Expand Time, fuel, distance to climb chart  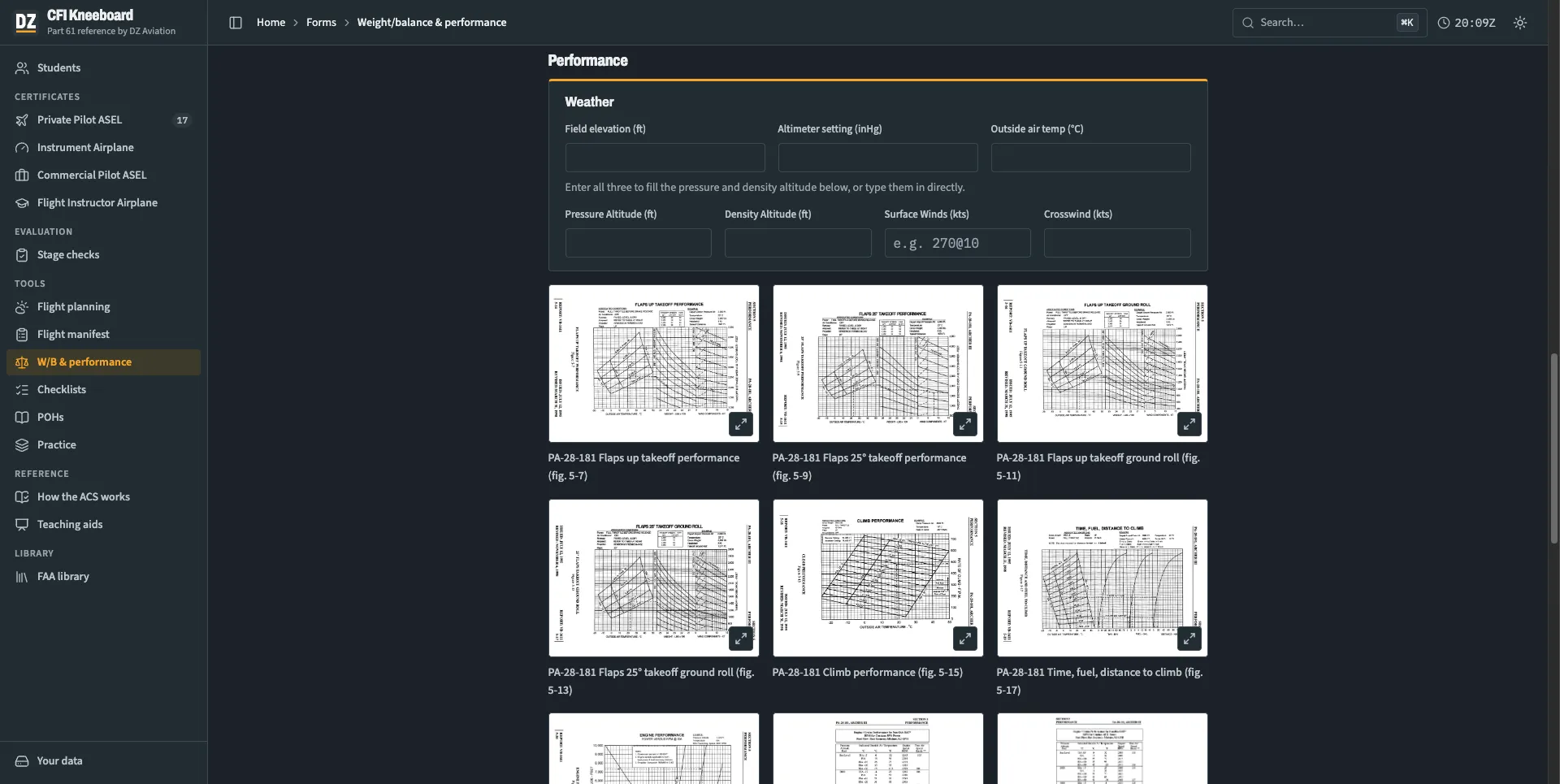coord(1189,639)
